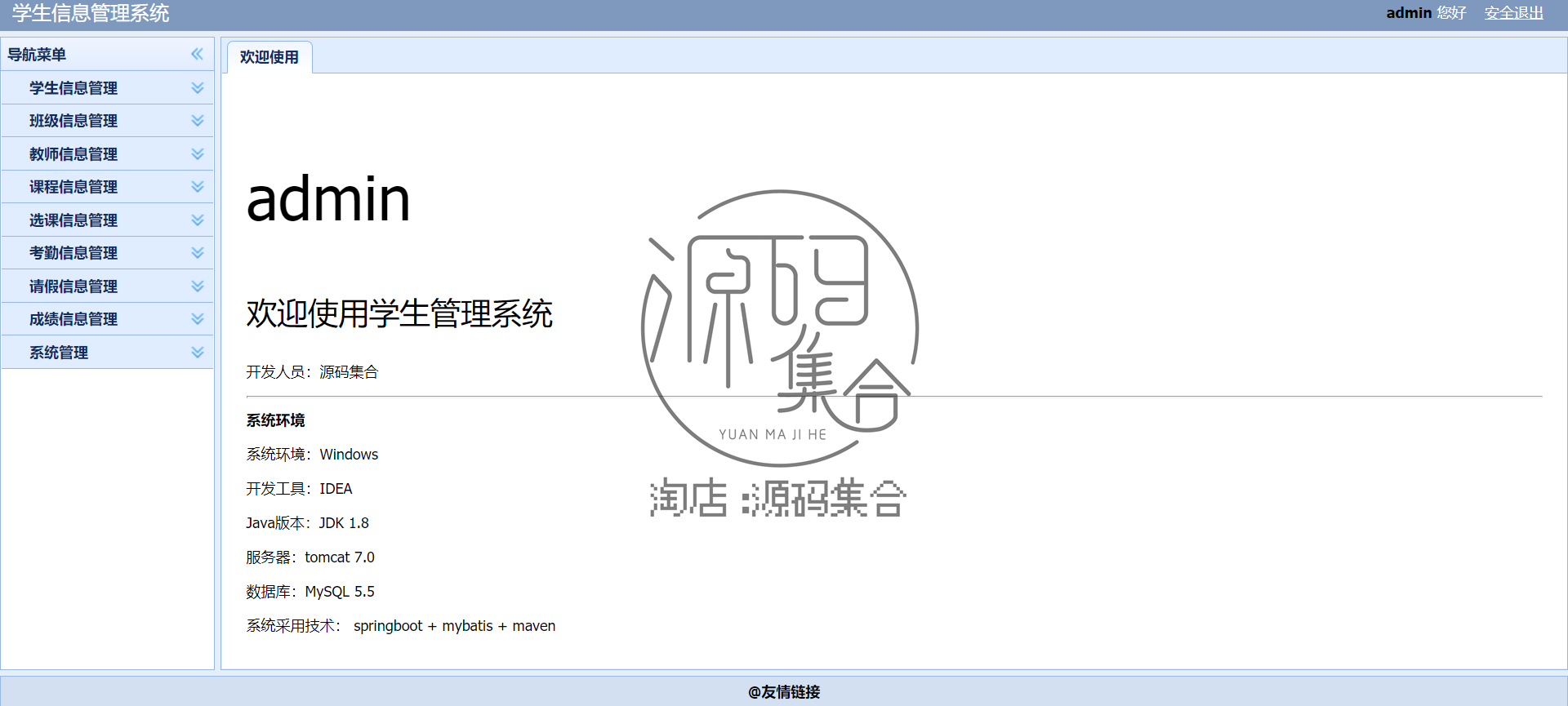1568x706 pixels.
Task: Click the 学生信息管理系统 title
Action: tap(91, 13)
